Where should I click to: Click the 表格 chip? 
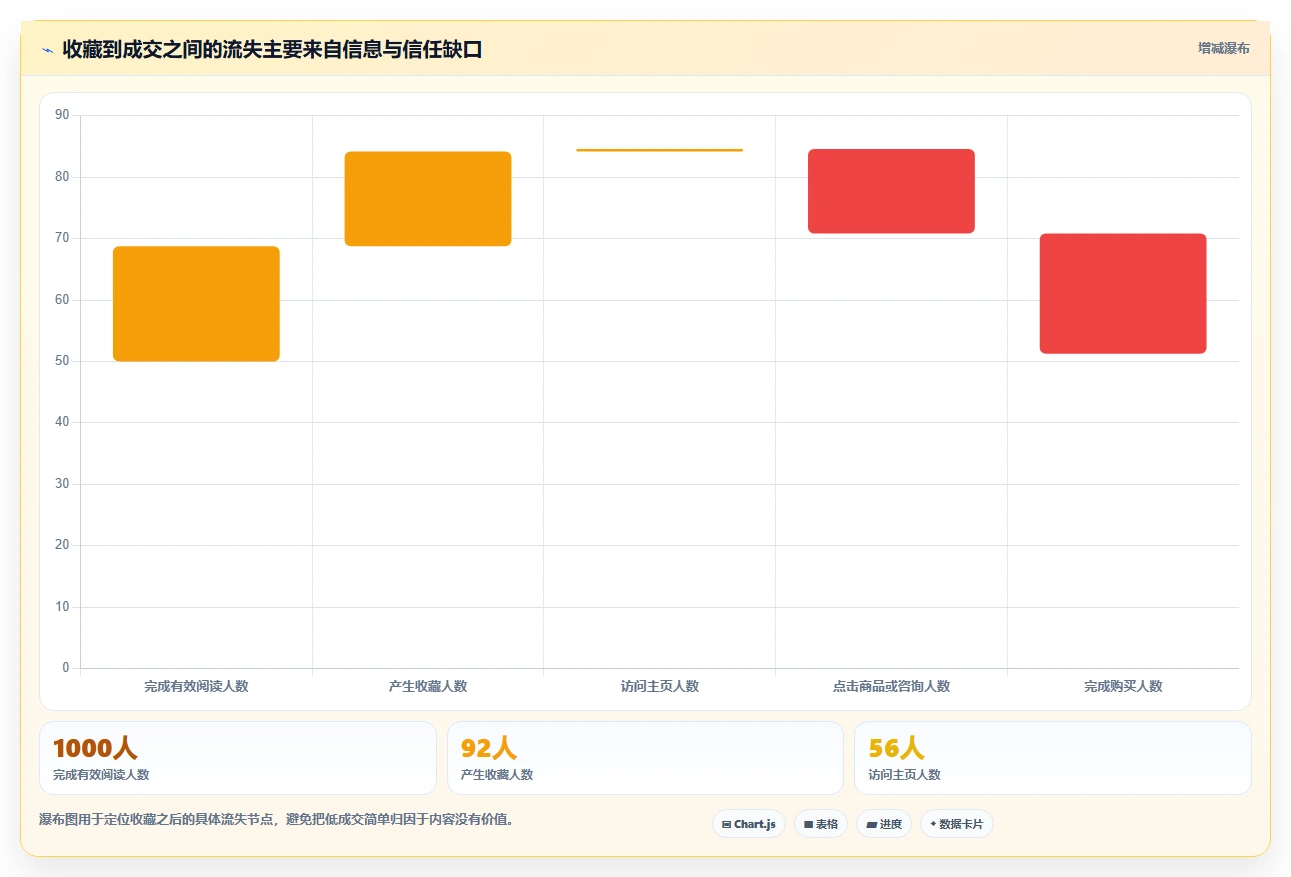[821, 824]
